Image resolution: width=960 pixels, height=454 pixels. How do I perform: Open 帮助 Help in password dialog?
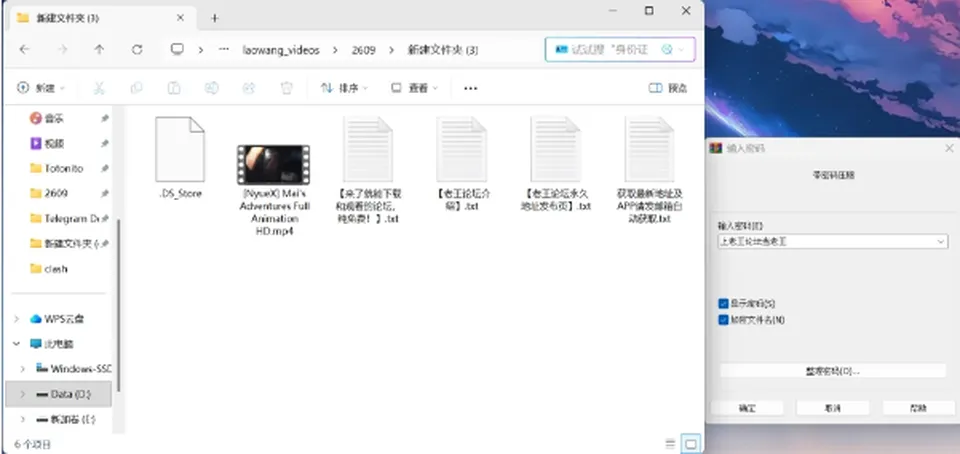[x=918, y=408]
